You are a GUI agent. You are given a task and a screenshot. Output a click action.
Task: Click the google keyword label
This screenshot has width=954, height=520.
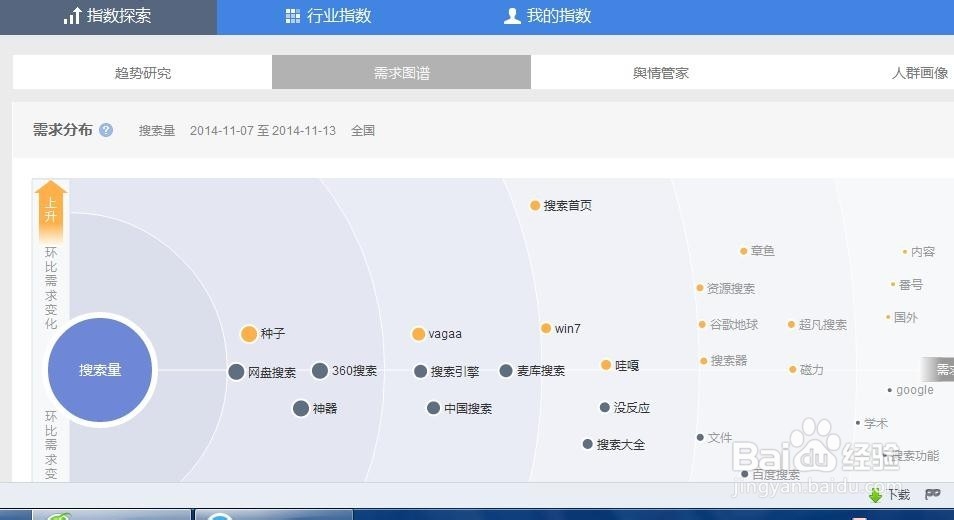[x=914, y=390]
